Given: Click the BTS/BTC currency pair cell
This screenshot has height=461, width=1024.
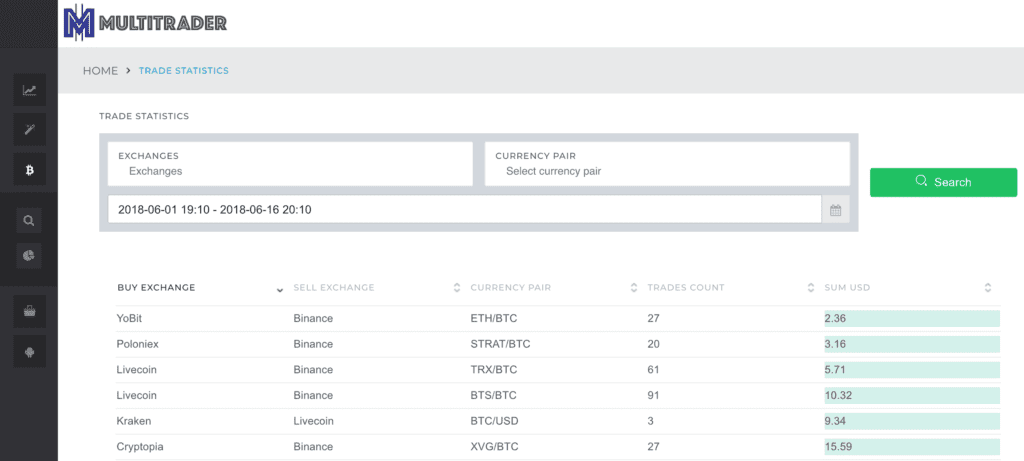Looking at the screenshot, I should (494, 395).
